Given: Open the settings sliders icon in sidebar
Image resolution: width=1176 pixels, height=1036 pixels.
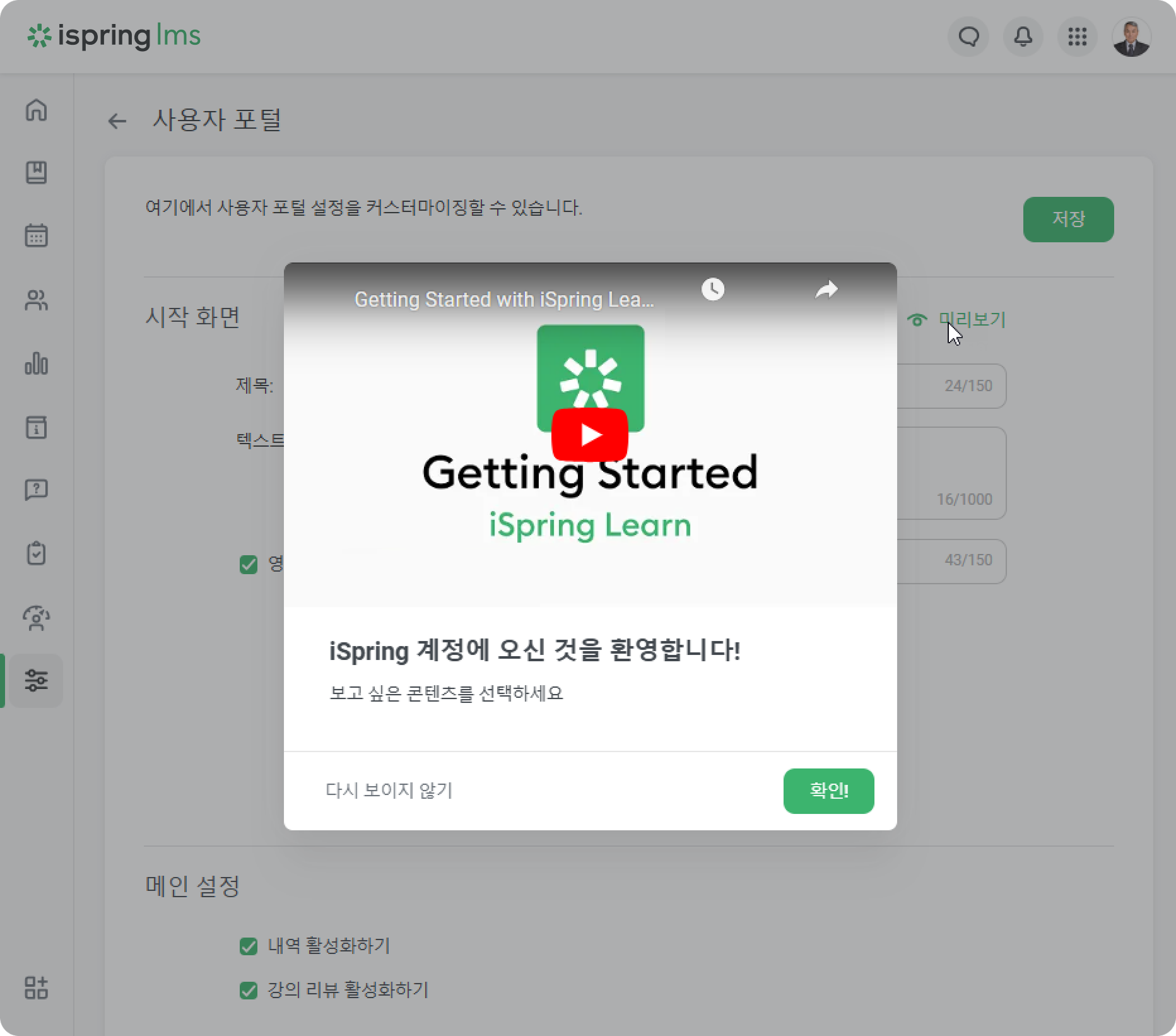Looking at the screenshot, I should (x=36, y=680).
